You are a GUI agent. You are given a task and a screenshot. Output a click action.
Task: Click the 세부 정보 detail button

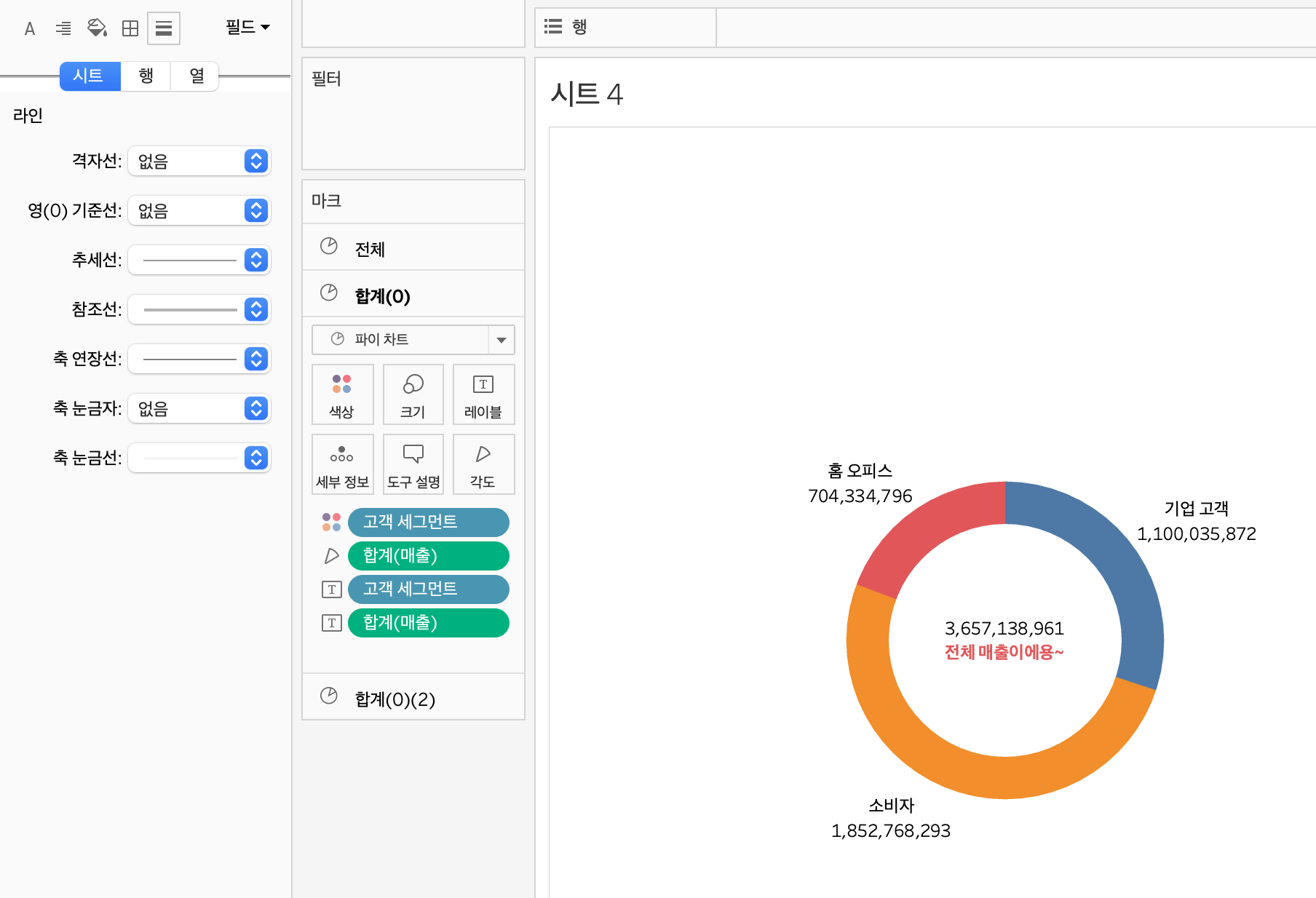tap(342, 464)
